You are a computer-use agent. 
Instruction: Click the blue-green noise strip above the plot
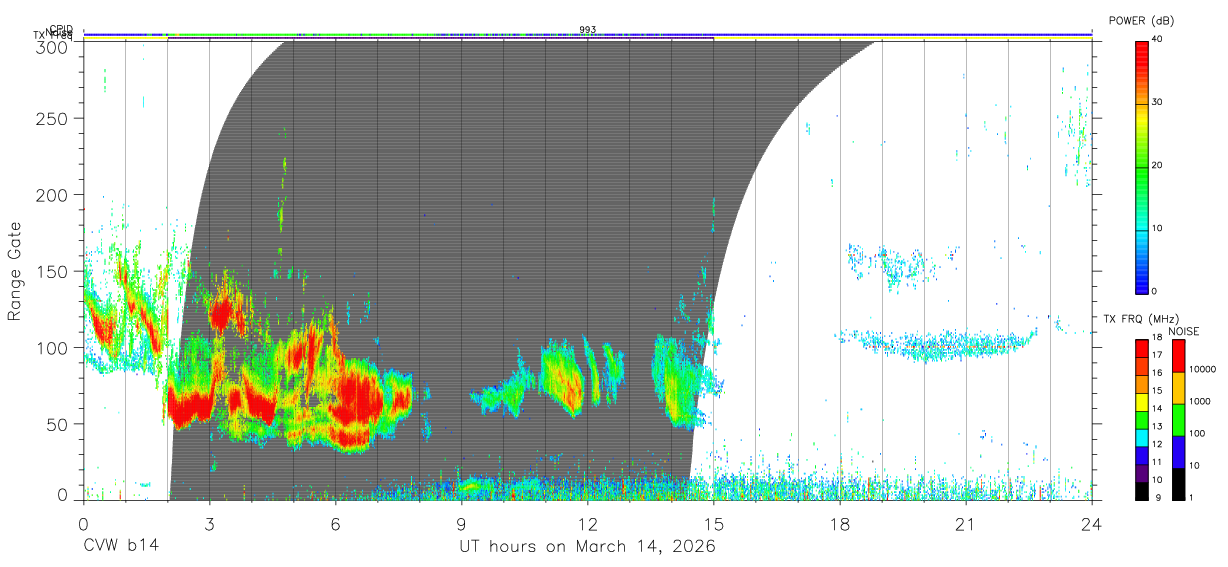pos(588,34)
